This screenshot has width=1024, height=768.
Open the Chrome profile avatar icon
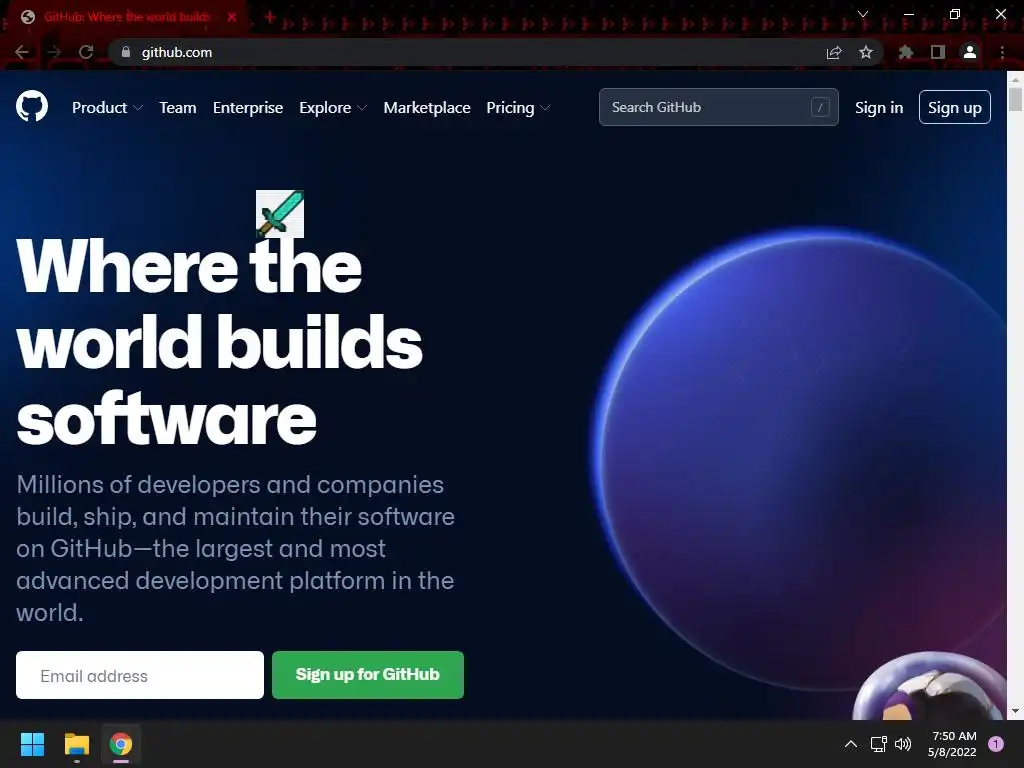(x=970, y=52)
